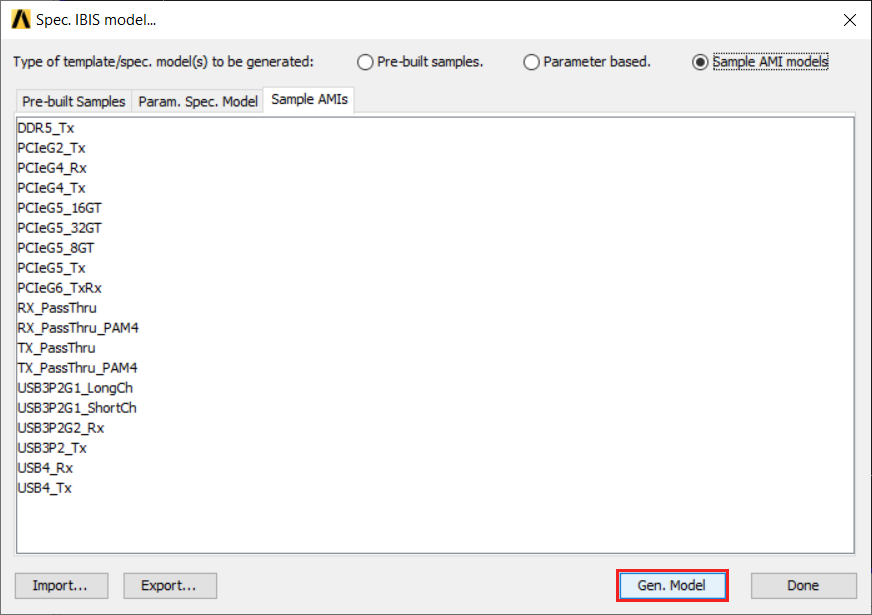Click the Done button
Viewport: 872px width, 615px height.
click(803, 586)
